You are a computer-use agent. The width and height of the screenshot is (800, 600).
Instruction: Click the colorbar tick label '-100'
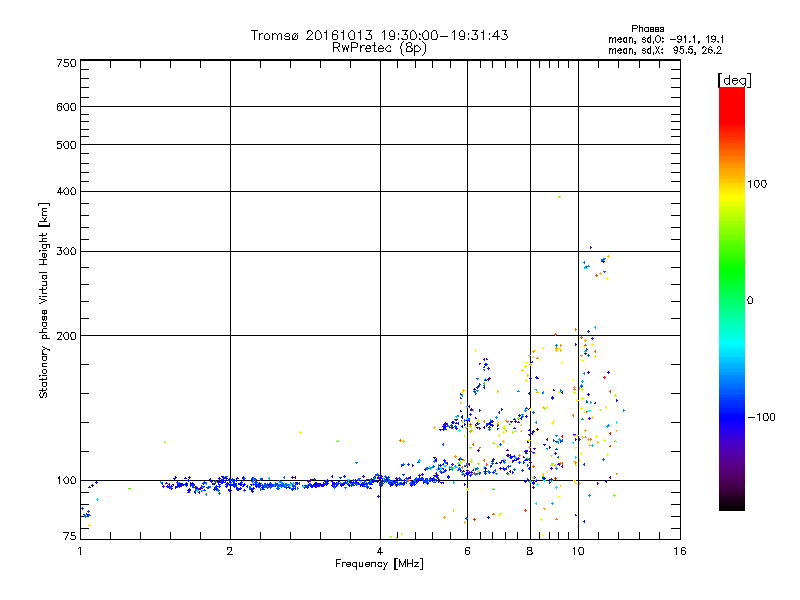pyautogui.click(x=762, y=417)
